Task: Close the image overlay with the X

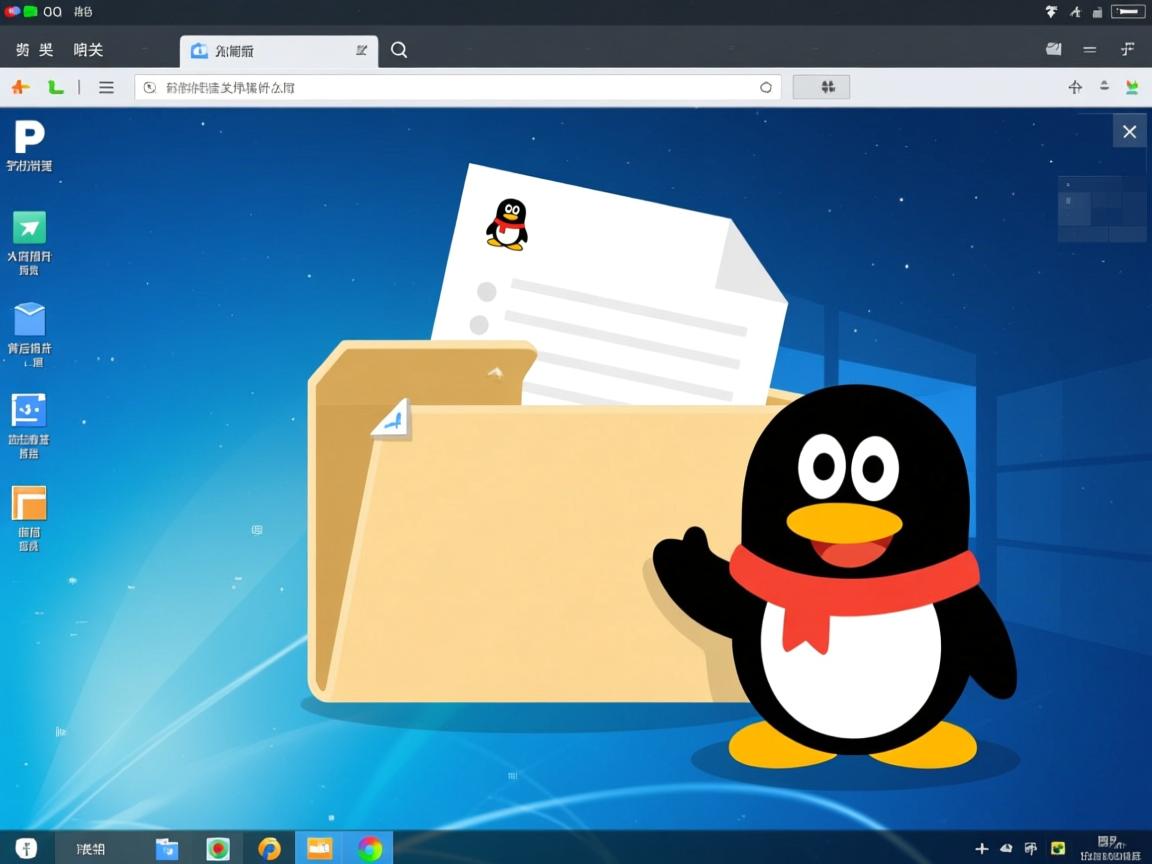Action: point(1129,132)
